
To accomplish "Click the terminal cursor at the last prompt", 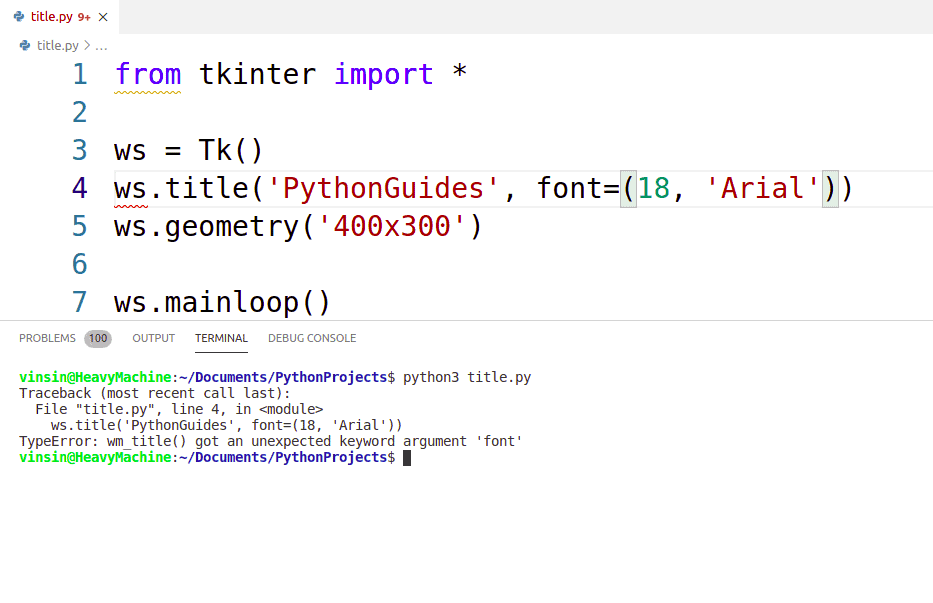I will (x=407, y=458).
